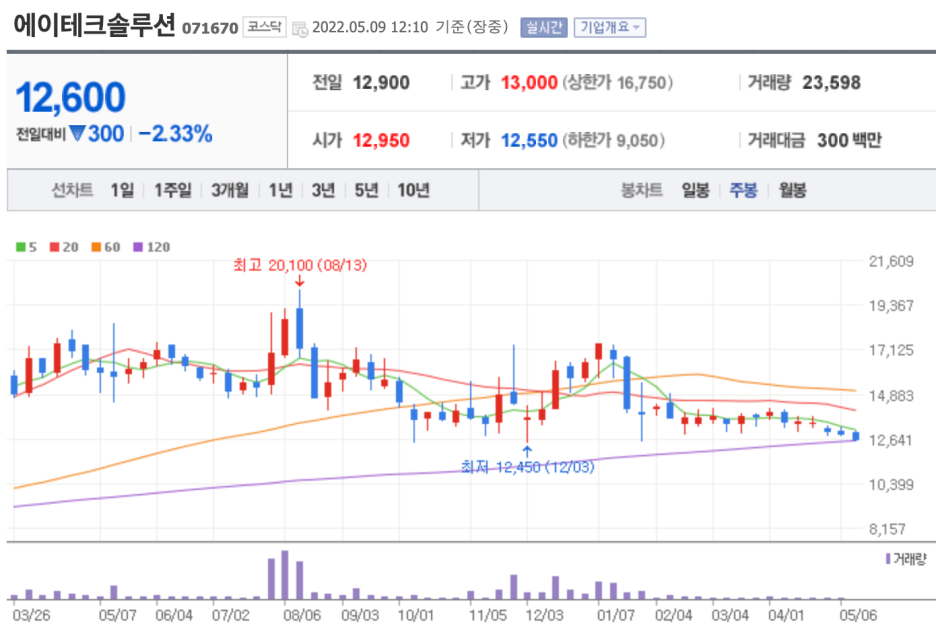Select the 1주일 line chart tab
936x634 pixels.
[173, 190]
